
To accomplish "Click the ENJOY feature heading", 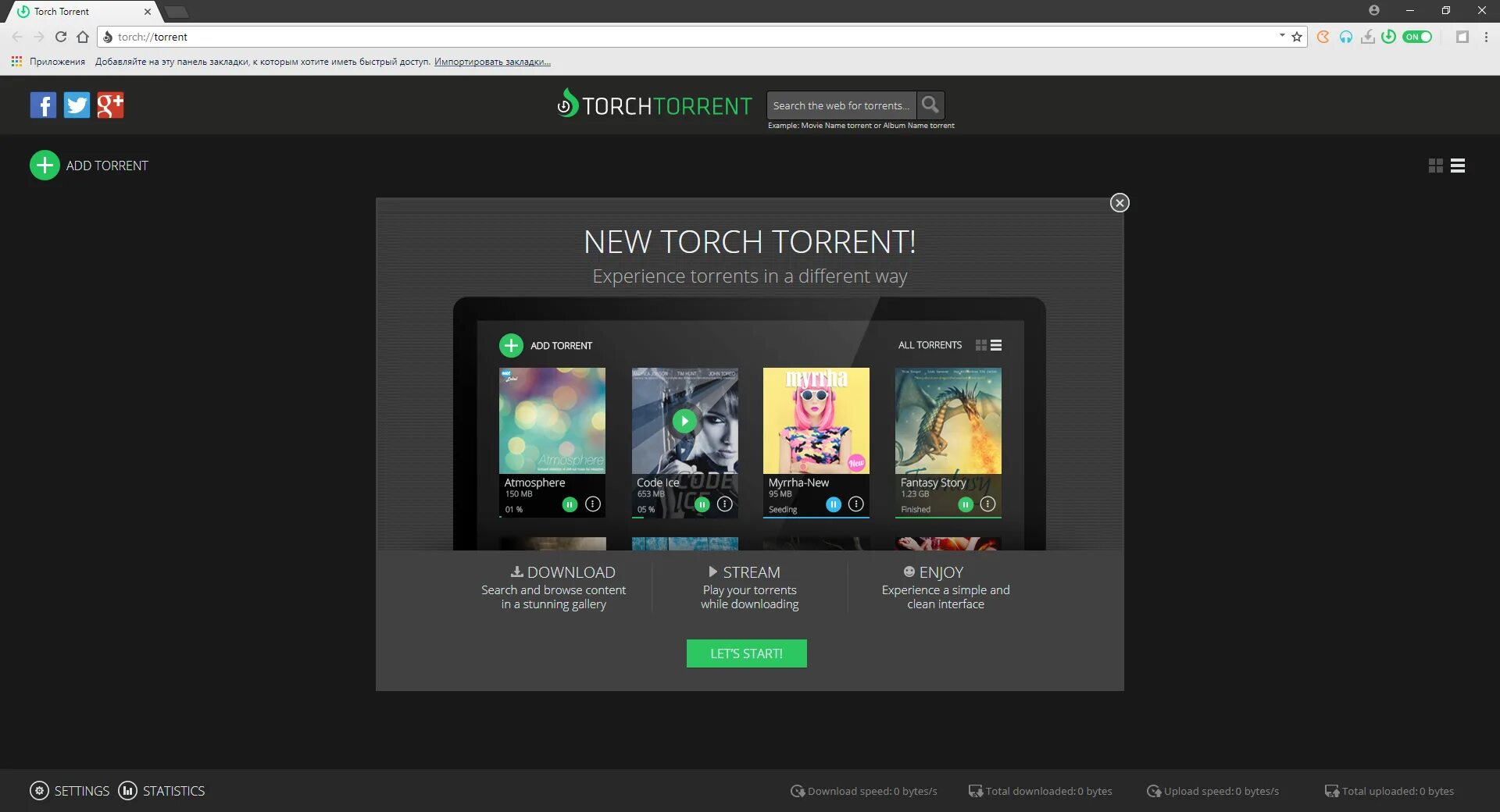I will point(934,572).
